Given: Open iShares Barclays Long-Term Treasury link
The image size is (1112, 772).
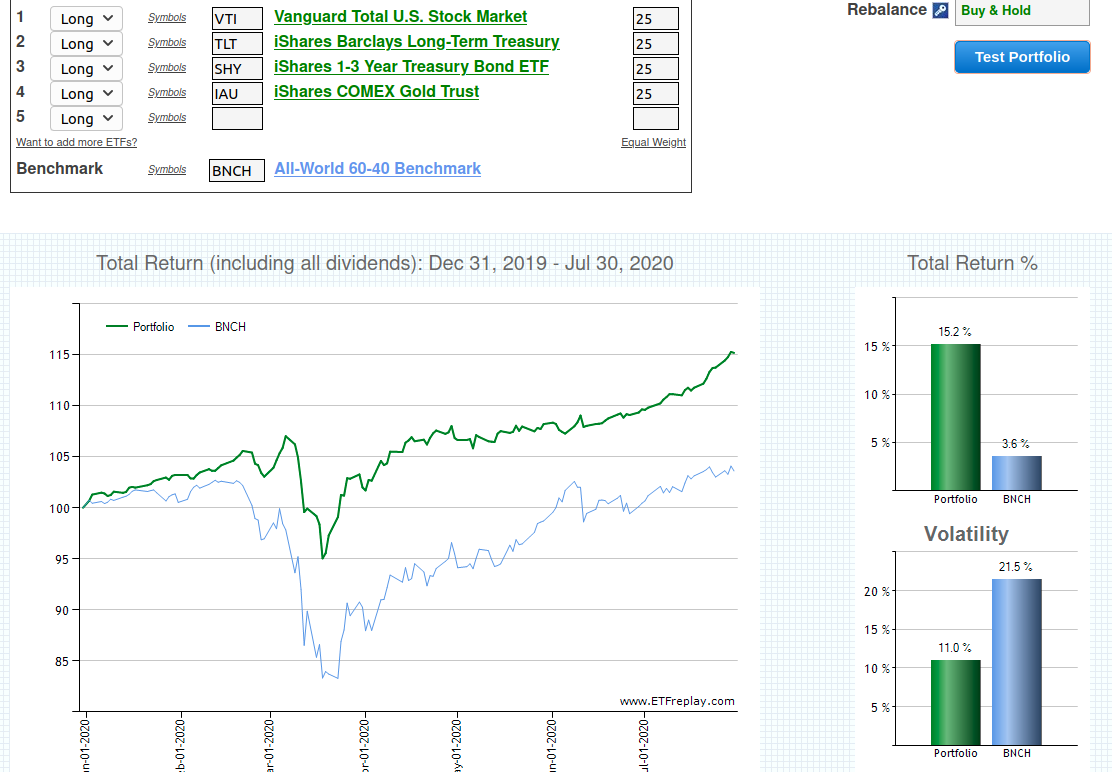Looking at the screenshot, I should (416, 41).
